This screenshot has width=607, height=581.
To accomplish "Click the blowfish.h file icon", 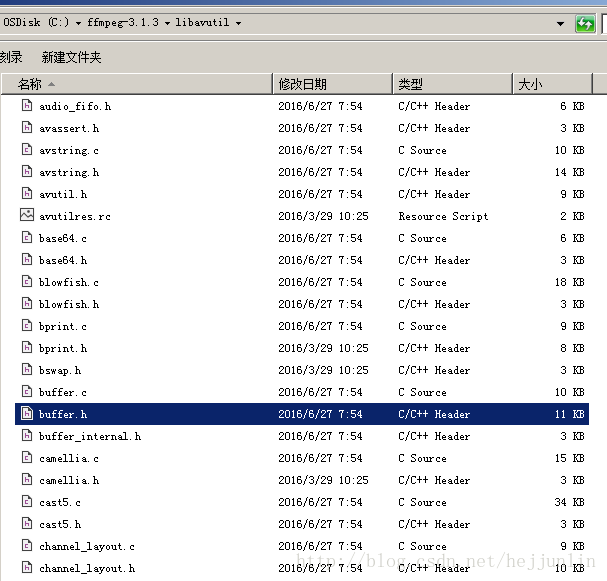I will [27, 303].
